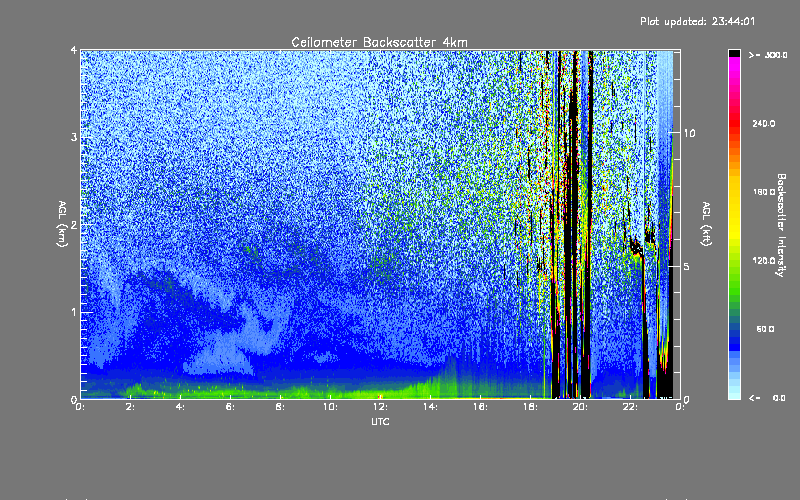Click the '5' kft tick label on right axis
The width and height of the screenshot is (800, 500).
coord(687,266)
